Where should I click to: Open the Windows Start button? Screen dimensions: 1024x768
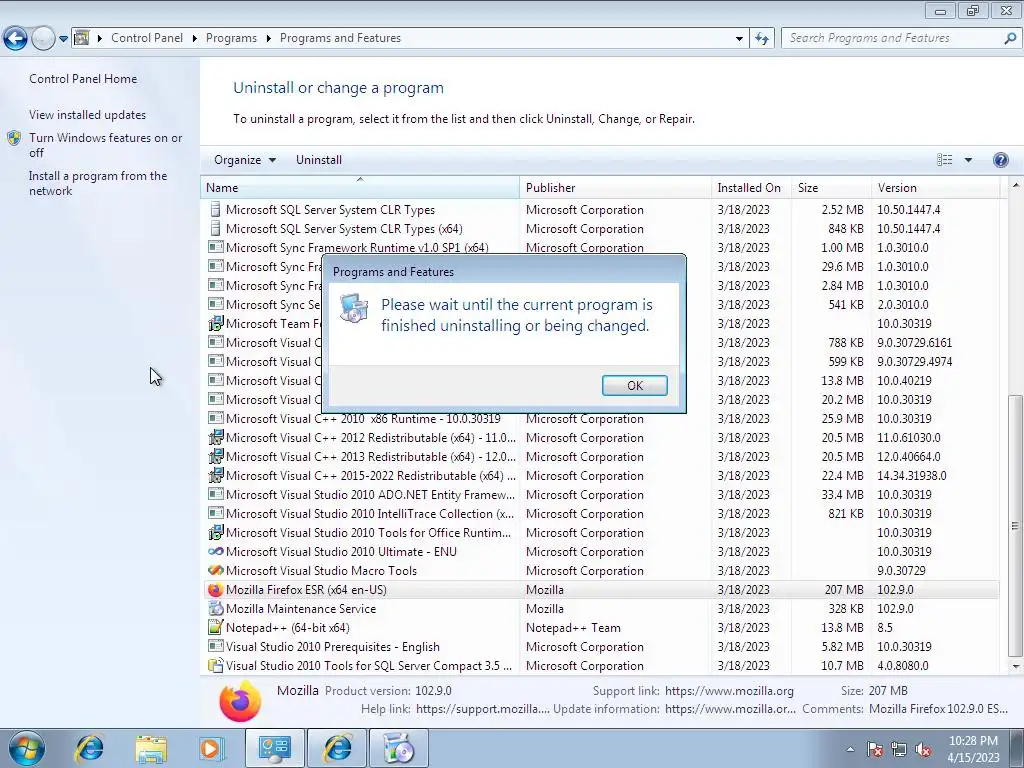(x=26, y=748)
